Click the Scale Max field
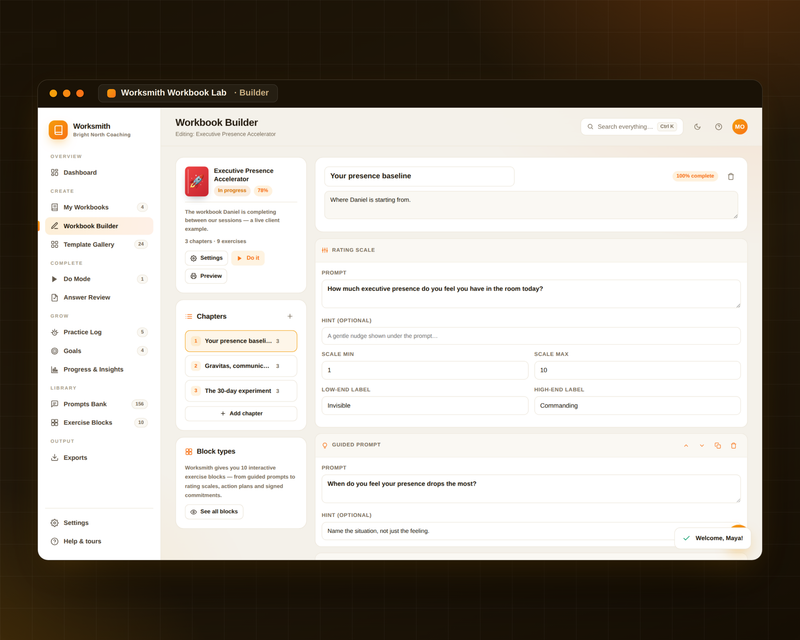 coord(637,371)
